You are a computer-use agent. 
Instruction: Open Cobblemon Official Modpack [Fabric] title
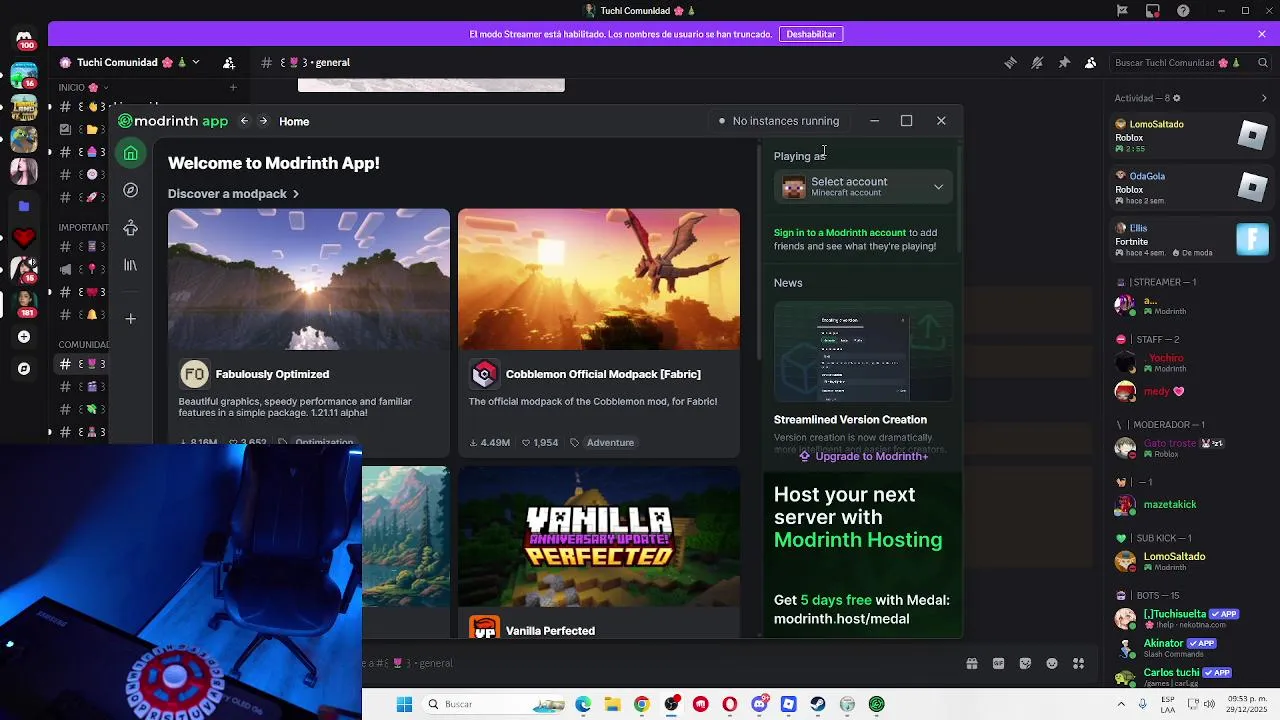coord(603,374)
